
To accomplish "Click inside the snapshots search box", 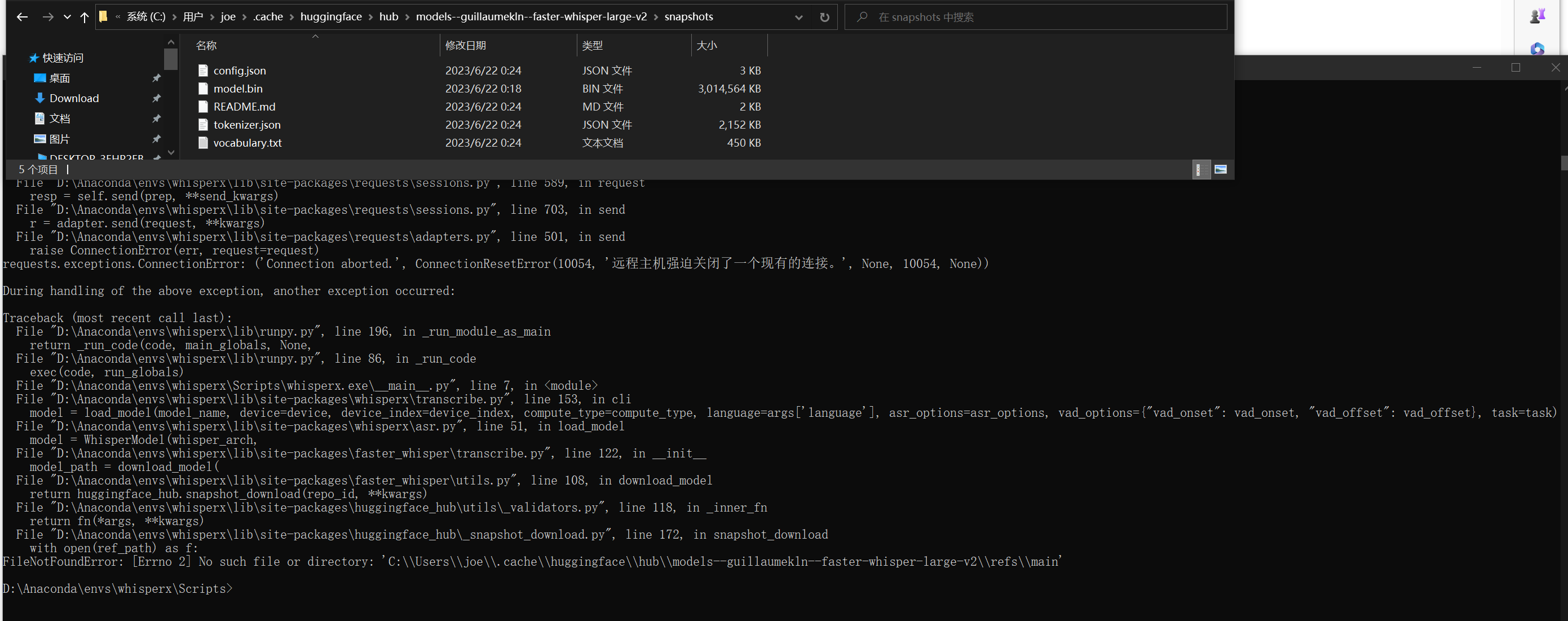I will coord(1035,16).
